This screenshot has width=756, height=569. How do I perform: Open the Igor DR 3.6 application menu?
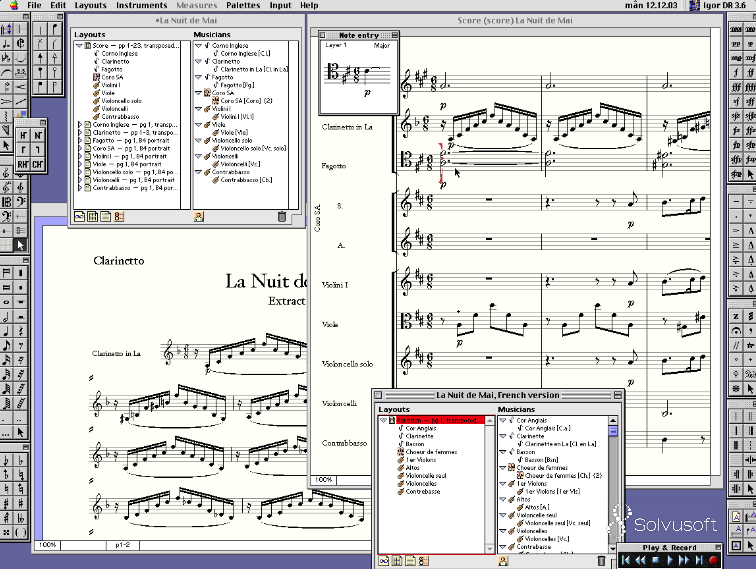tap(720, 5)
